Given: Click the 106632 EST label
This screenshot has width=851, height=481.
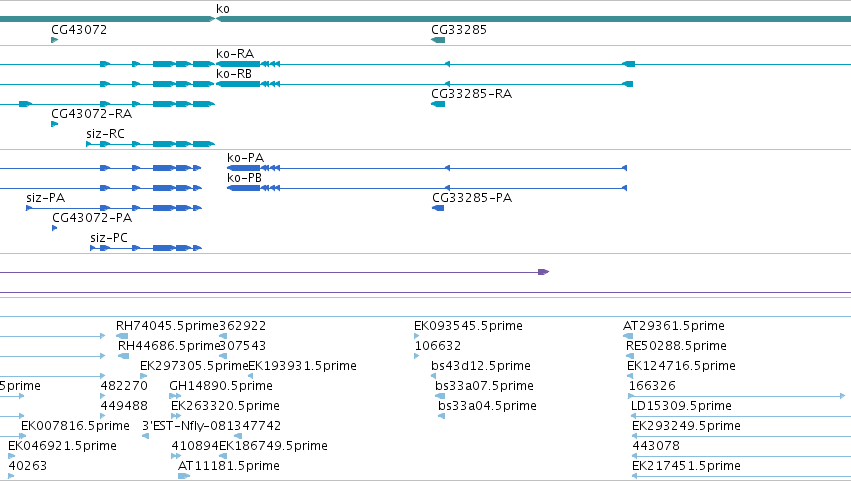Looking at the screenshot, I should click(x=438, y=346).
